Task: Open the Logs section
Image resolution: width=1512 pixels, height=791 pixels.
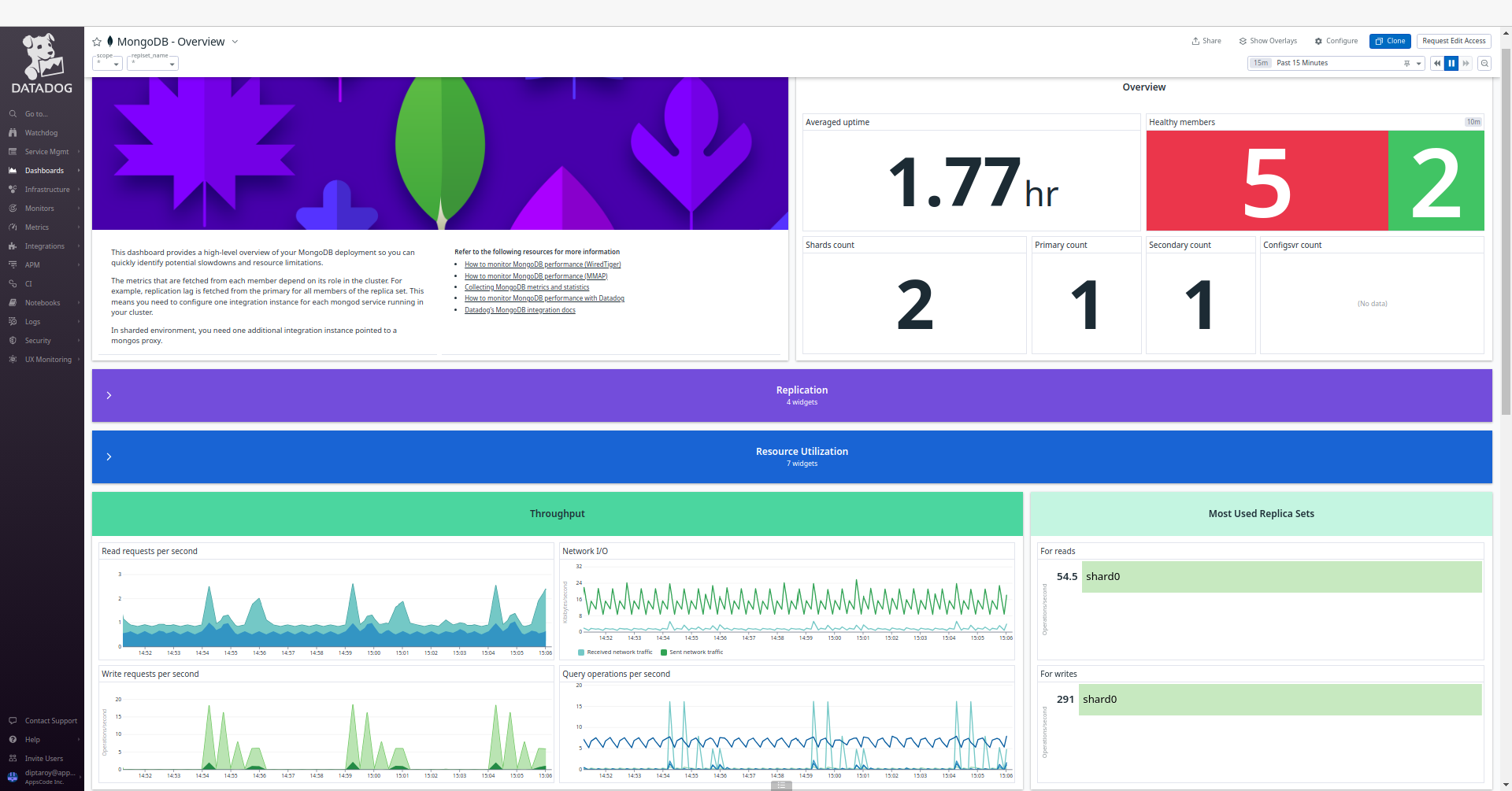Action: [x=31, y=321]
